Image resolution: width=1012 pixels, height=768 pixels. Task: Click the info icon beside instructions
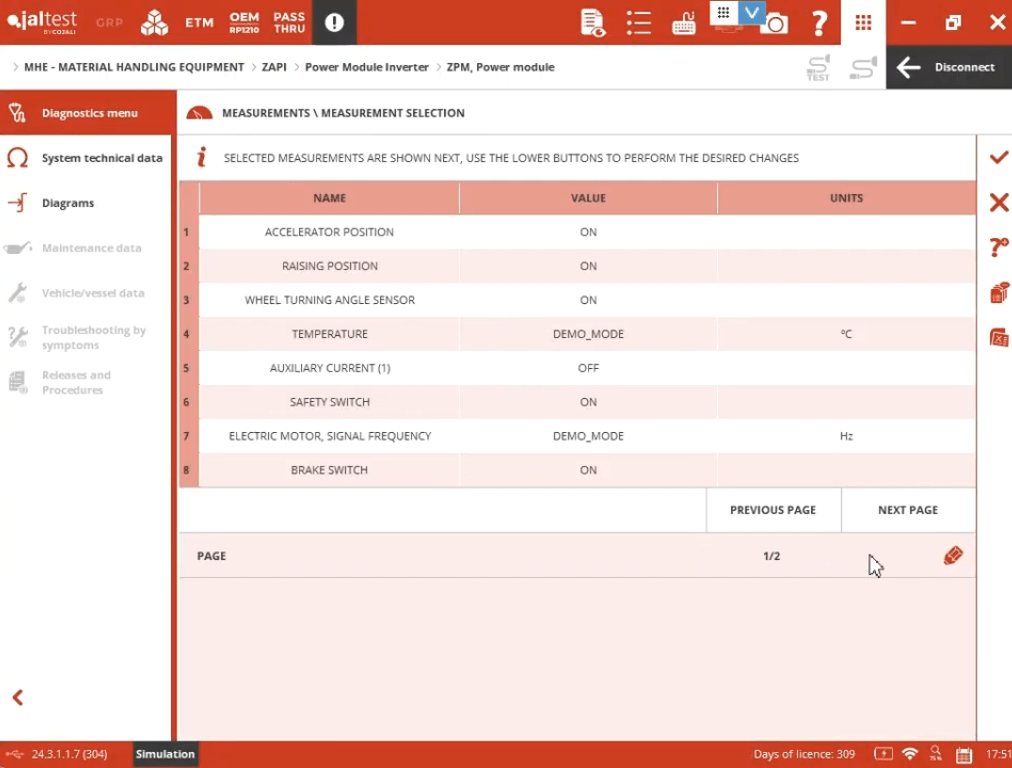(201, 157)
